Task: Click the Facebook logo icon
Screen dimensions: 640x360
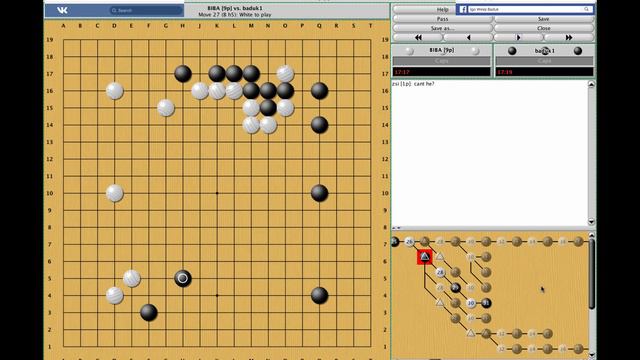Action: point(462,9)
